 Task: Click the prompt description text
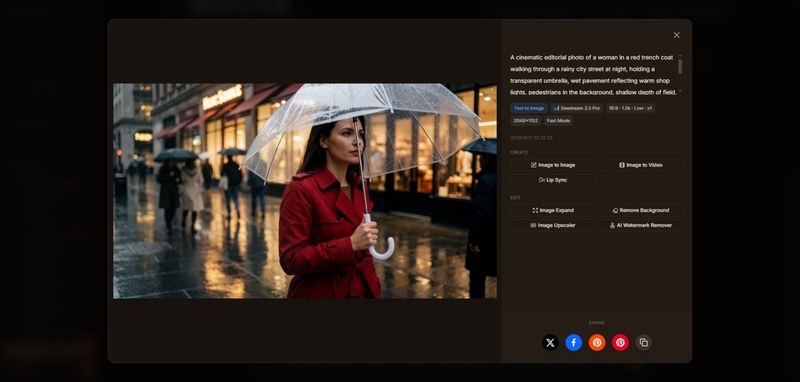click(x=592, y=75)
